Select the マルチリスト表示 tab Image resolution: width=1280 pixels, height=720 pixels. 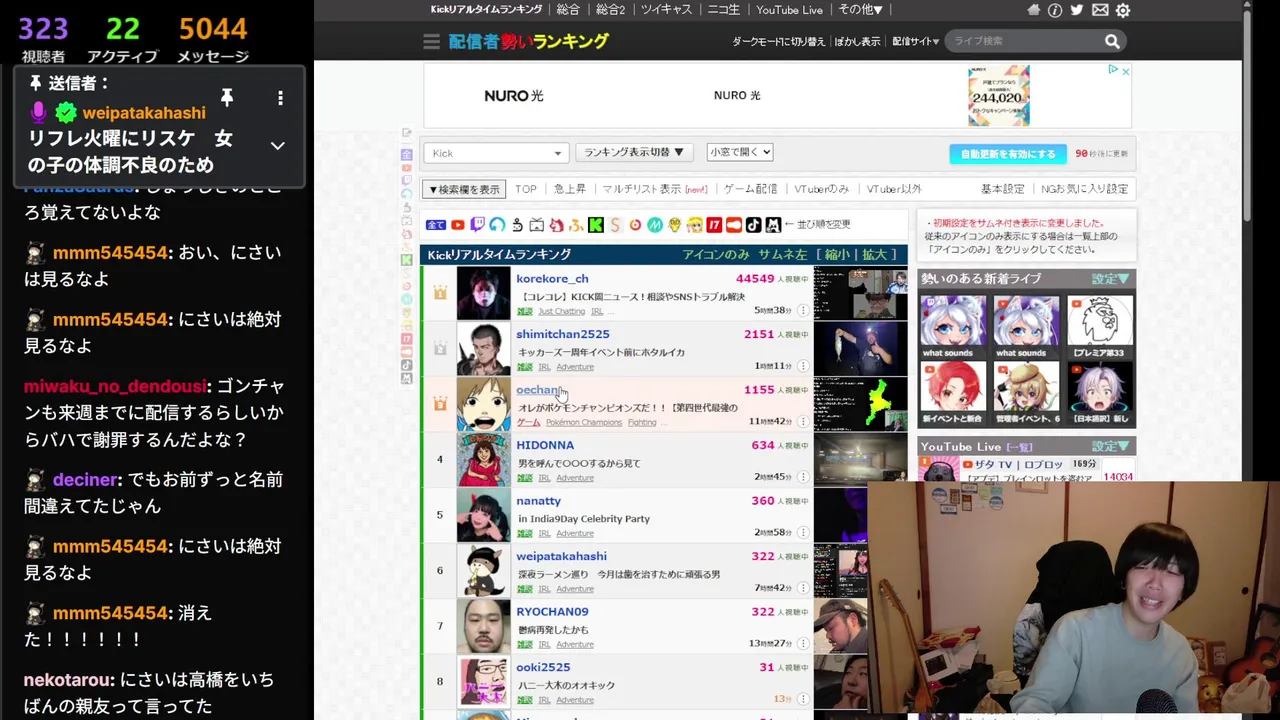tap(655, 189)
